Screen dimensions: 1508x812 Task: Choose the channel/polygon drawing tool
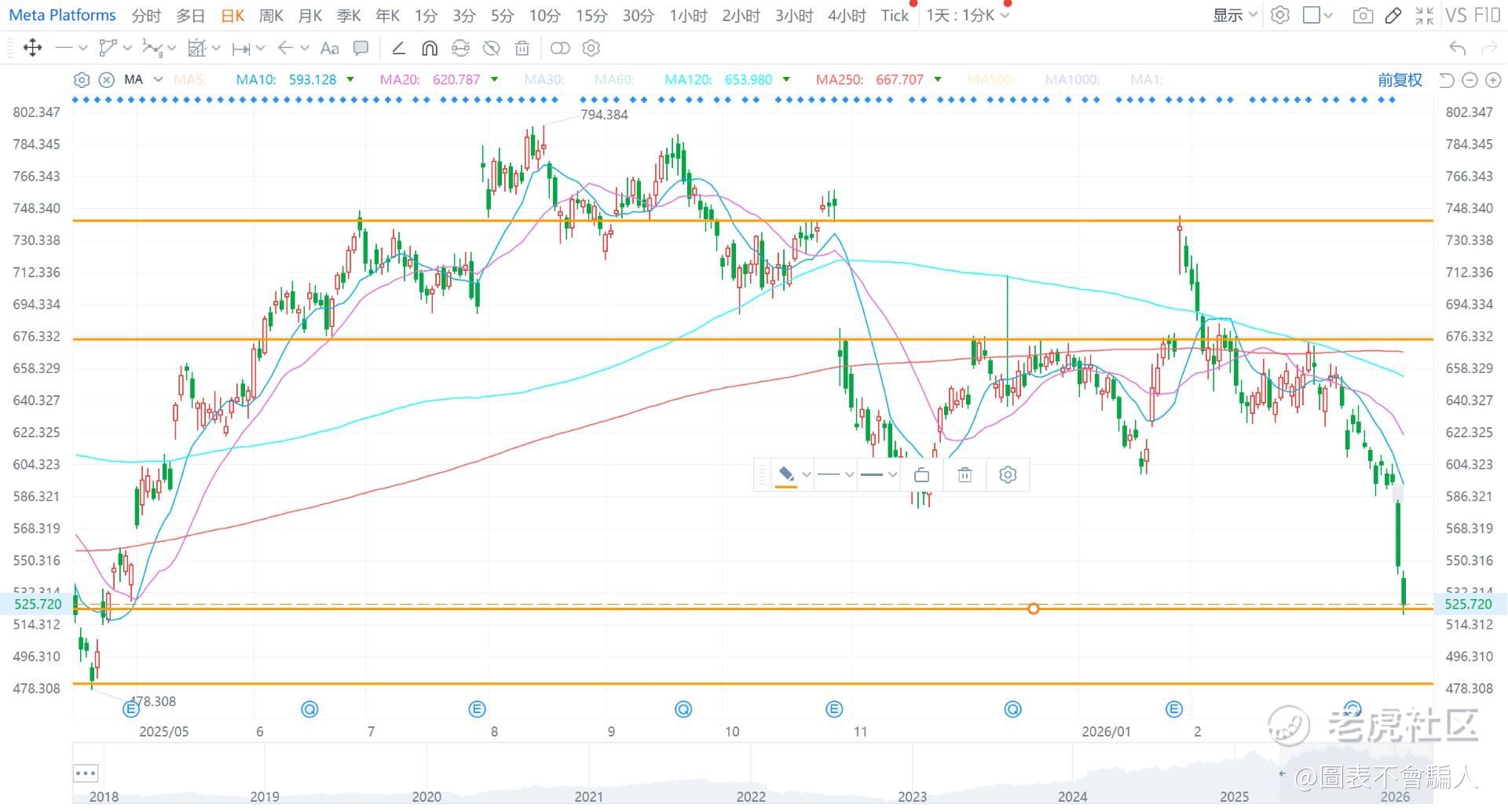tap(108, 48)
